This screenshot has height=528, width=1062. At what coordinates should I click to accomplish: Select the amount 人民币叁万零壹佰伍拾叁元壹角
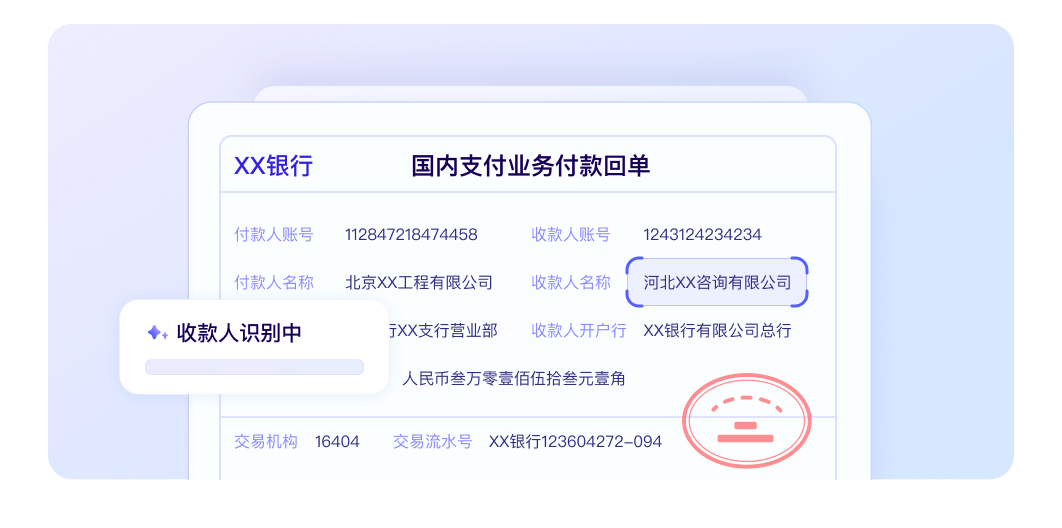tap(514, 379)
